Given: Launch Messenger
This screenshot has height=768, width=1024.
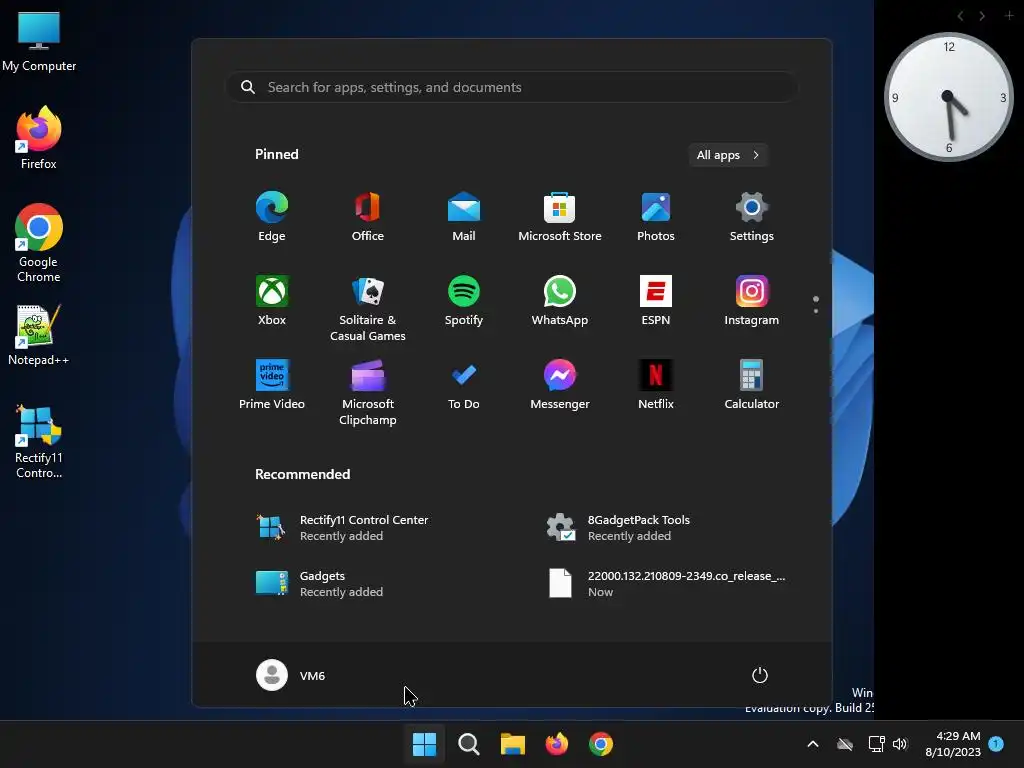Looking at the screenshot, I should (x=560, y=385).
